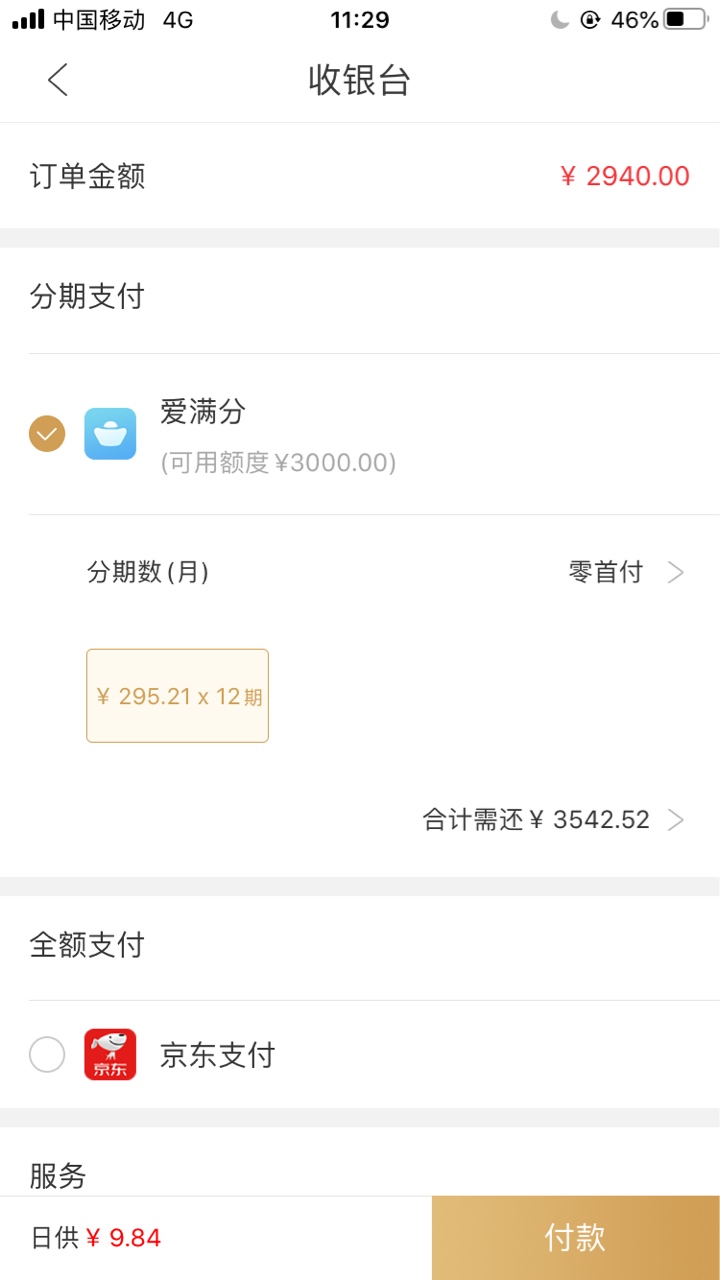Select the 京东支付 radio button
The width and height of the screenshot is (720, 1280).
(47, 1055)
